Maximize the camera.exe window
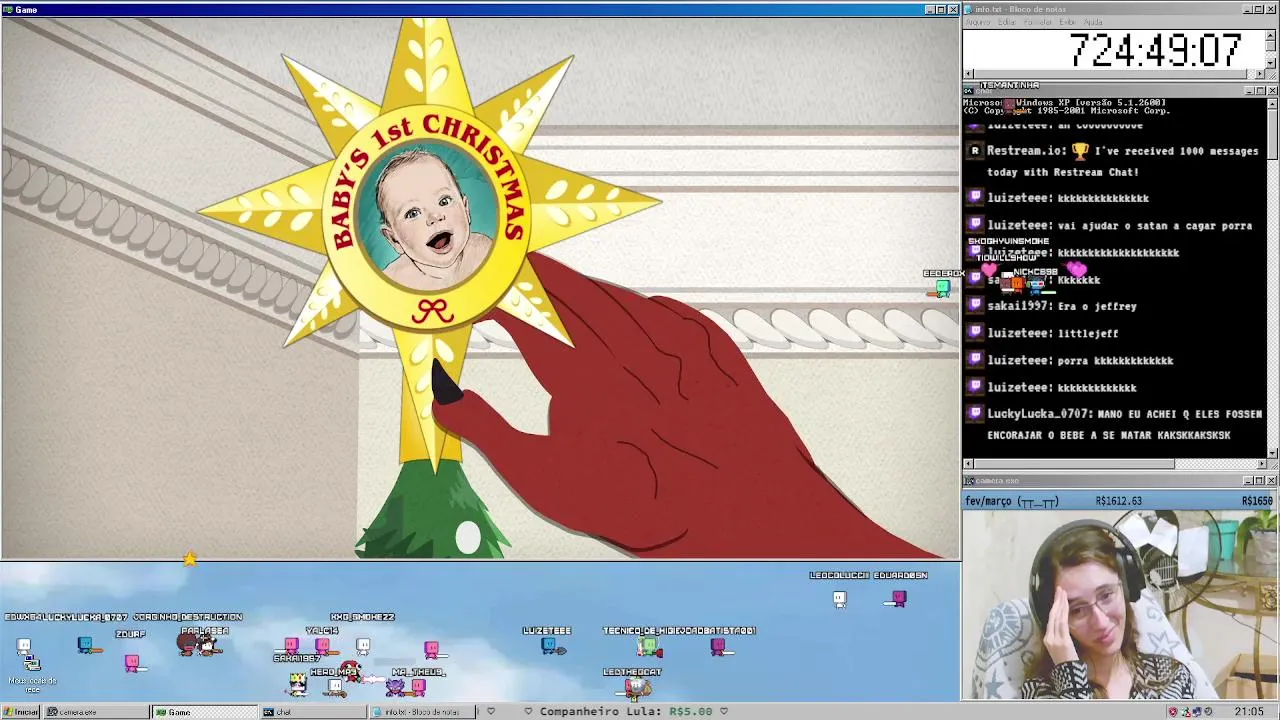This screenshot has height=720, width=1280. (x=1259, y=481)
